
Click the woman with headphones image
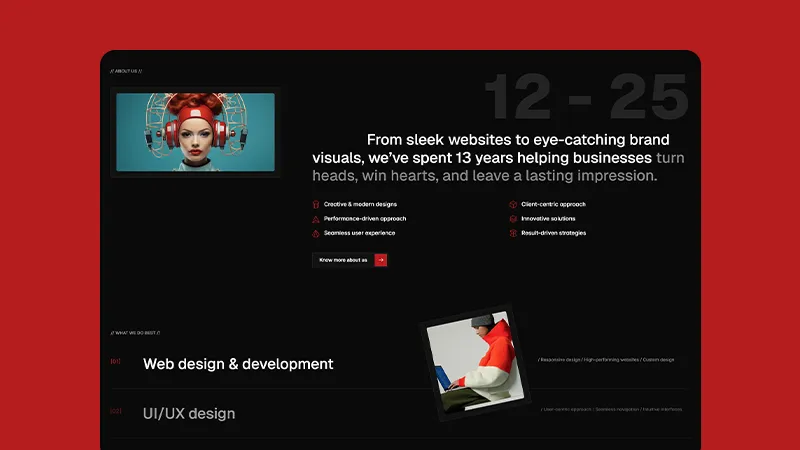[x=195, y=132]
